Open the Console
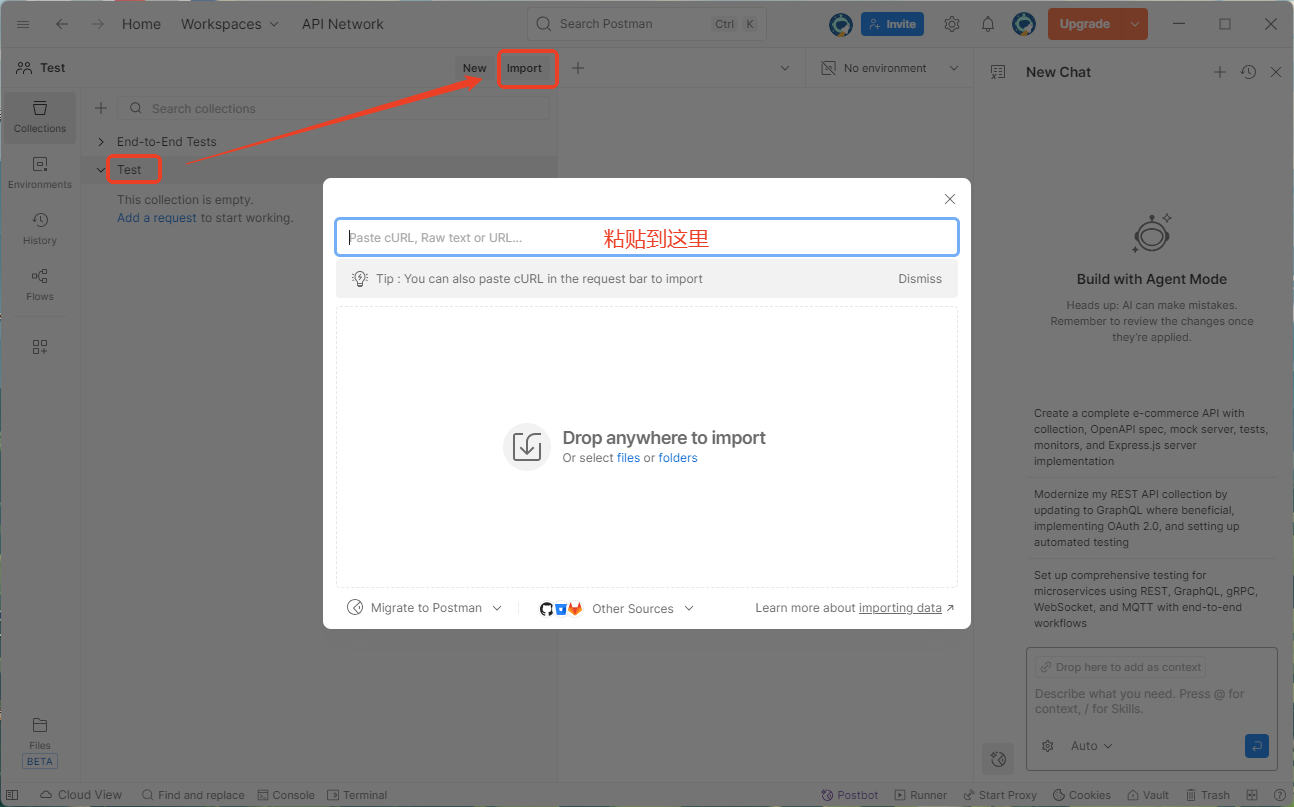The height and width of the screenshot is (807, 1294). pos(286,795)
